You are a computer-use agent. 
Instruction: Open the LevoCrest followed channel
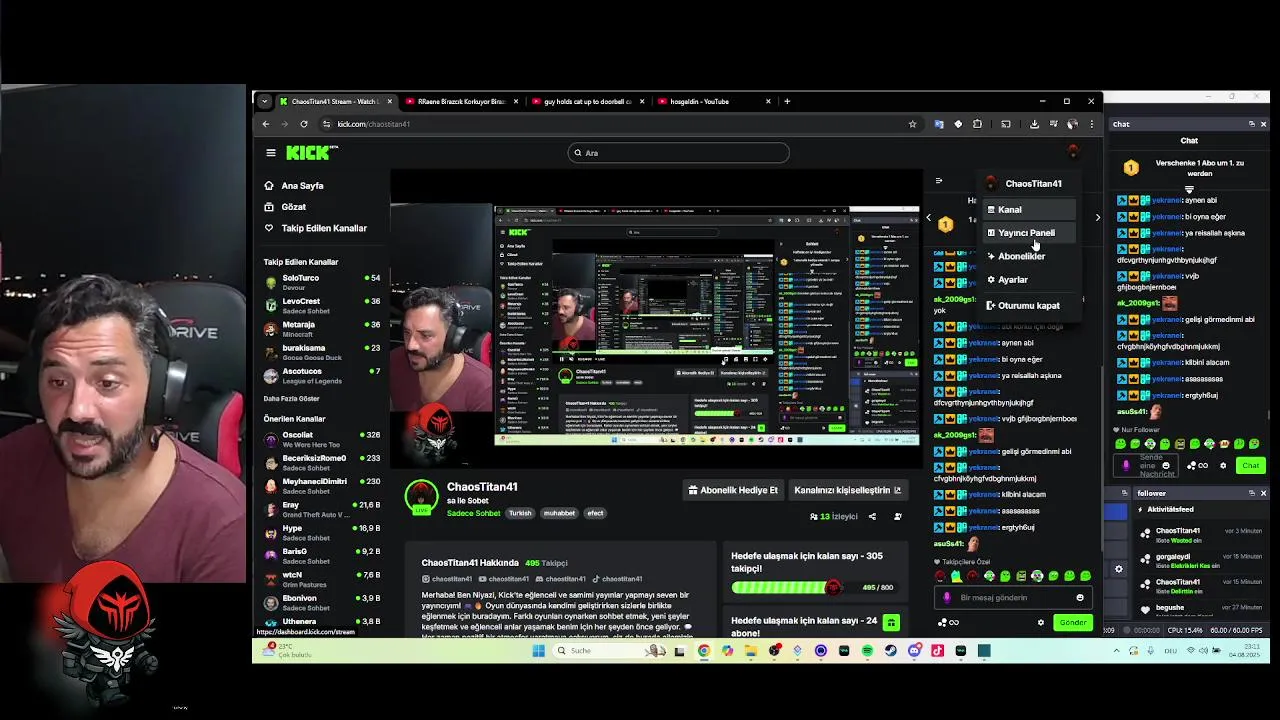(x=321, y=305)
